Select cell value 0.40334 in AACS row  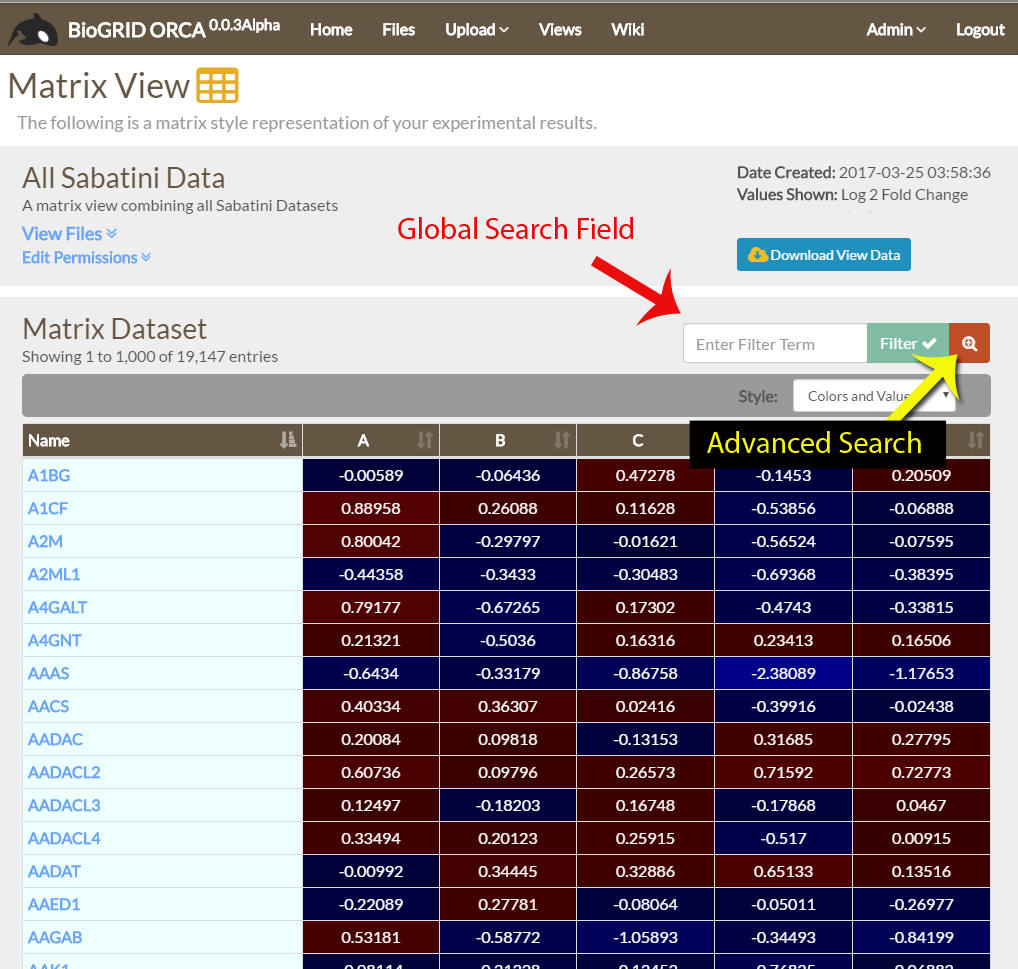click(371, 706)
